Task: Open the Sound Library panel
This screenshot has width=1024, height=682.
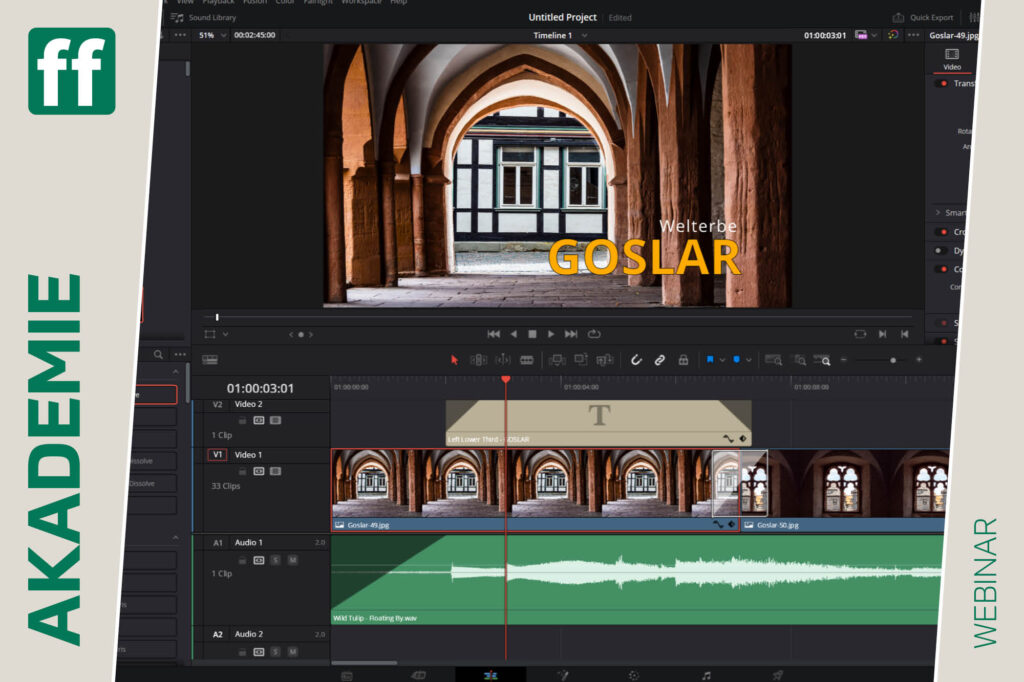Action: 203,18
